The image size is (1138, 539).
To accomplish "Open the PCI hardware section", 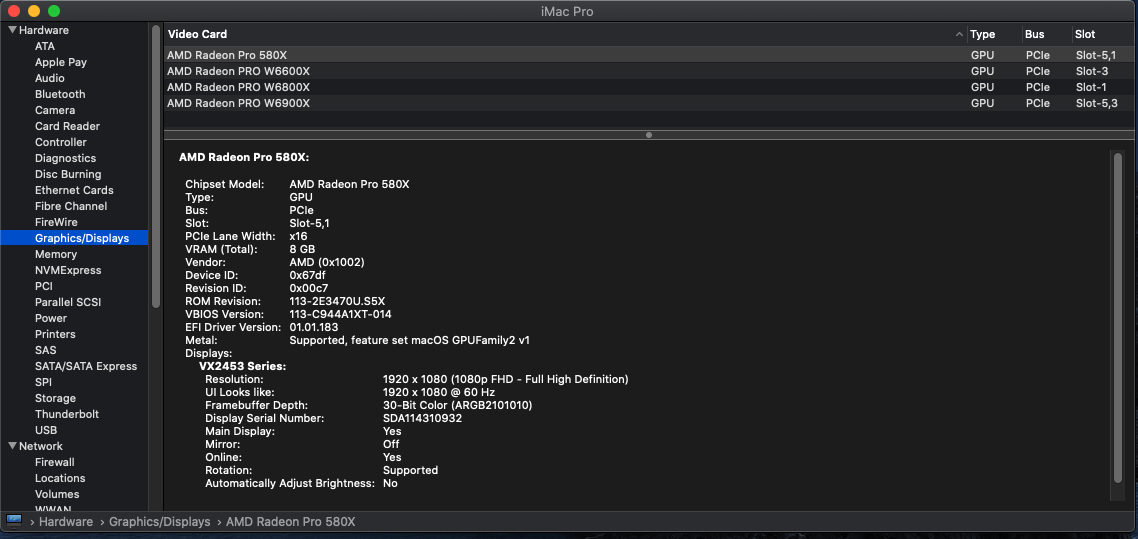I will 44,286.
